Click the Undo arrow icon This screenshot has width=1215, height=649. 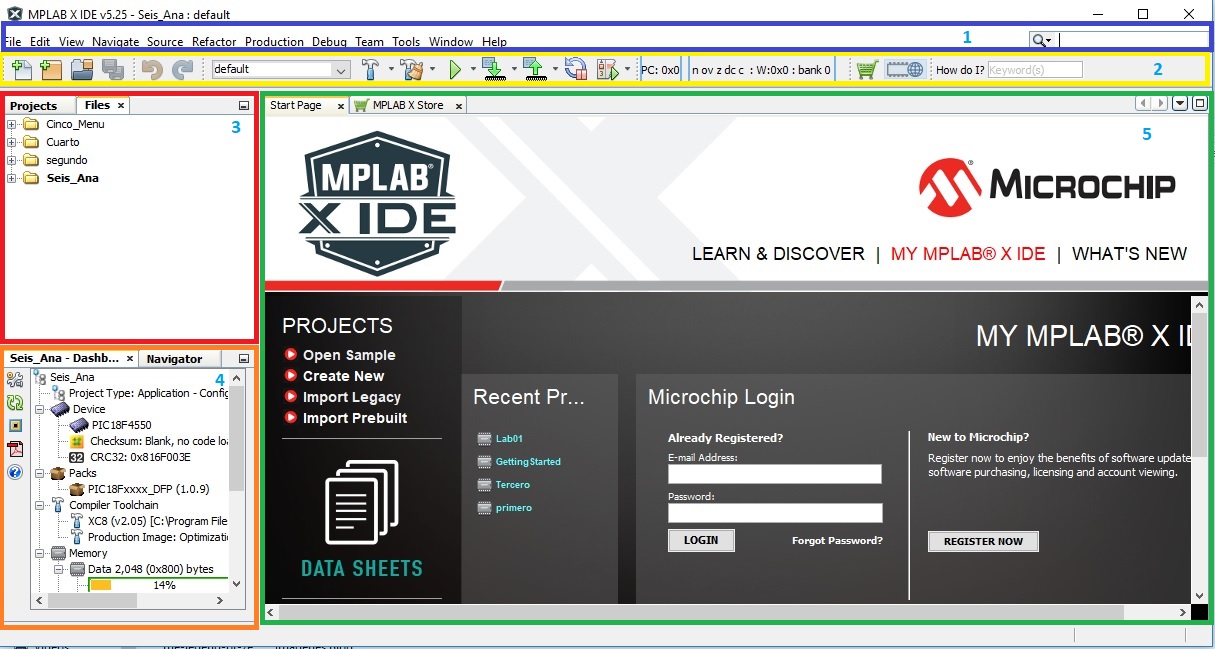coord(152,69)
